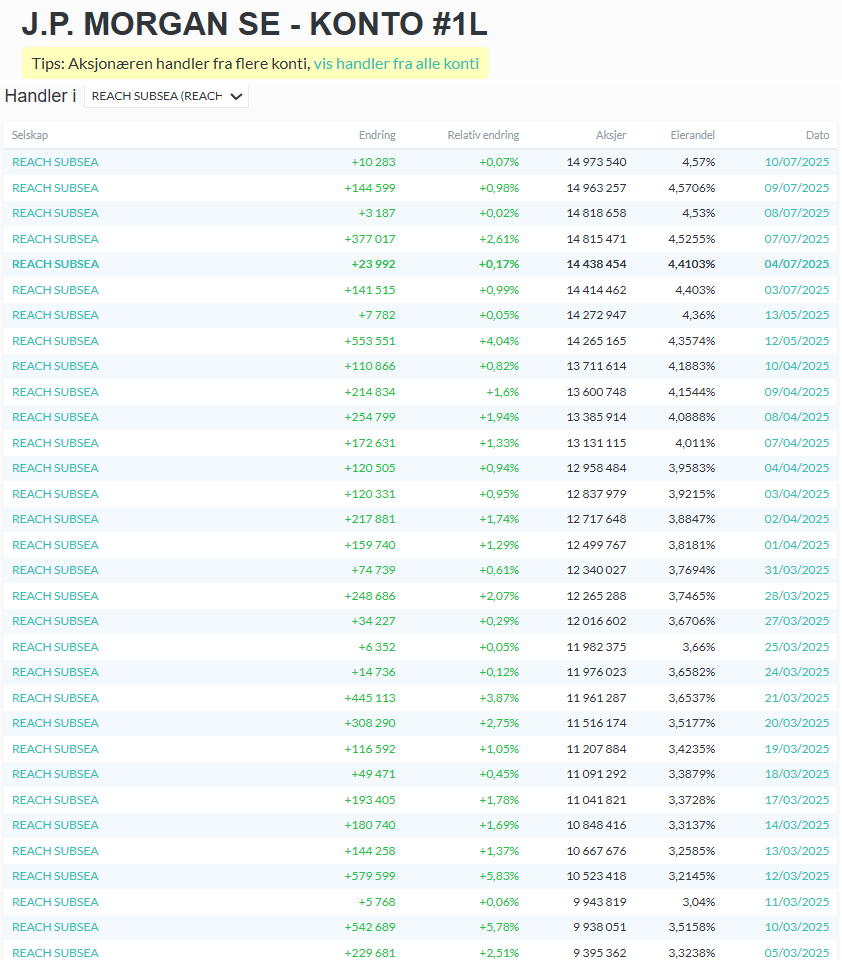Sort by the Relativ endring column header

click(483, 135)
